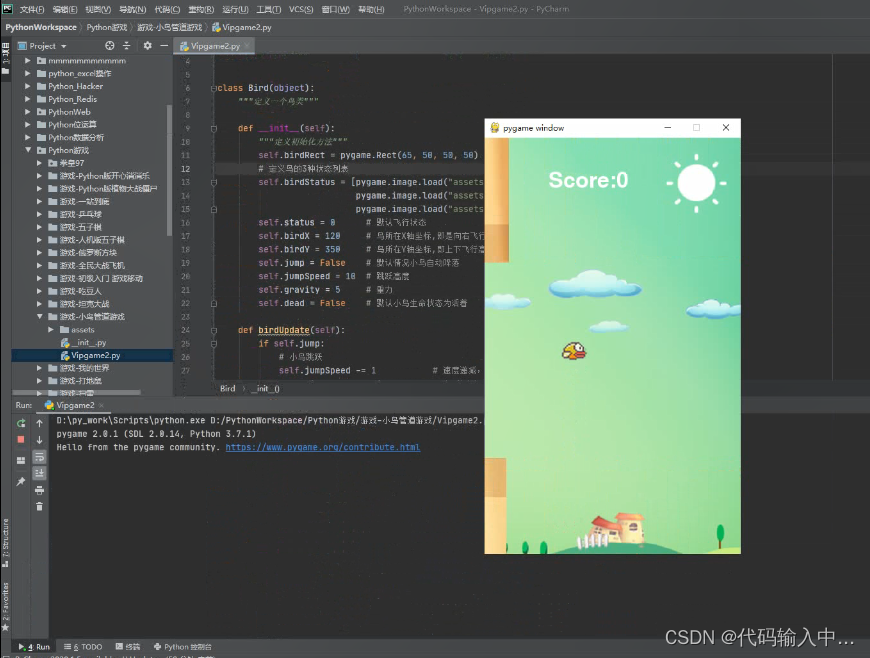Expand the Python_Hacker folder
Image resolution: width=870 pixels, height=658 pixels.
point(28,86)
